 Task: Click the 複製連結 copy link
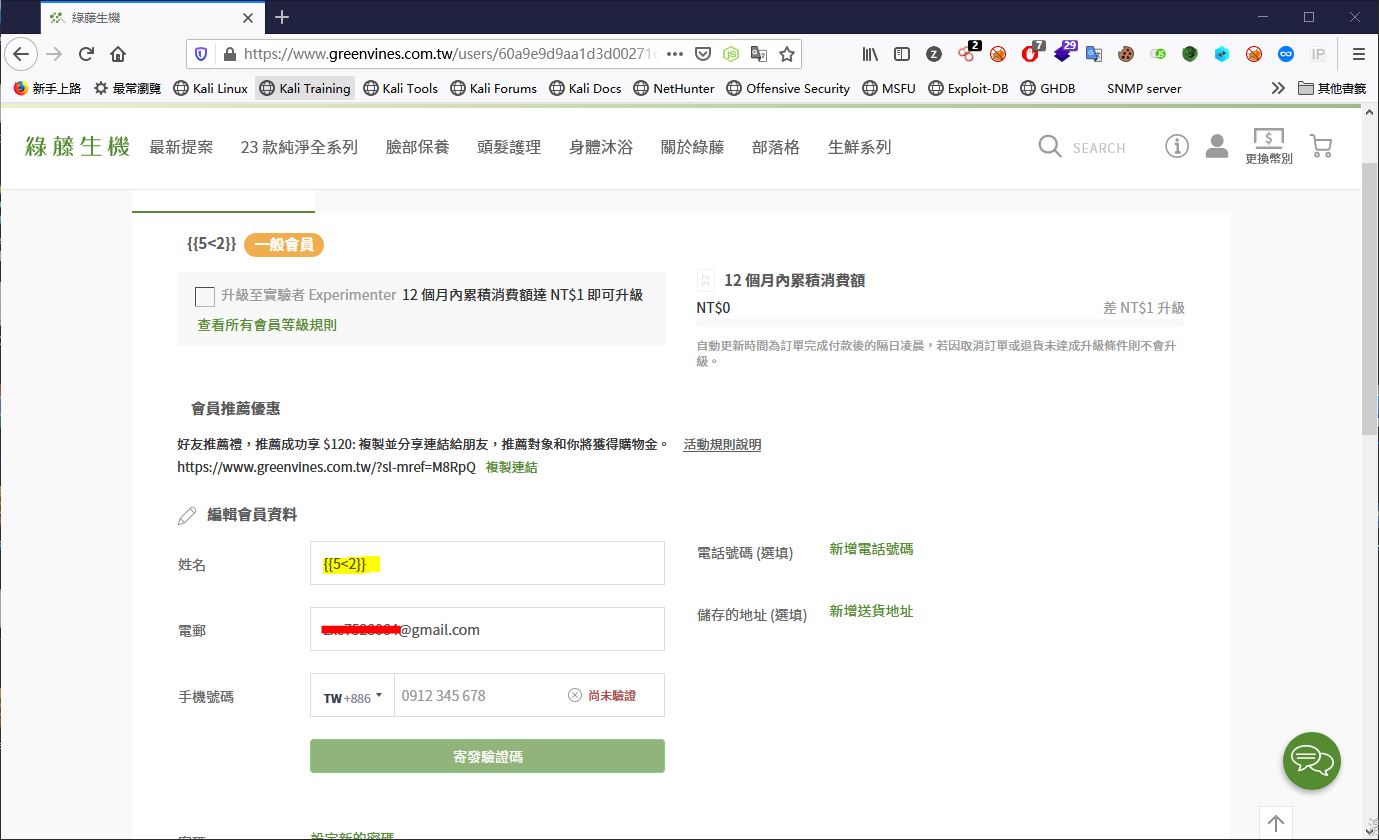(511, 467)
